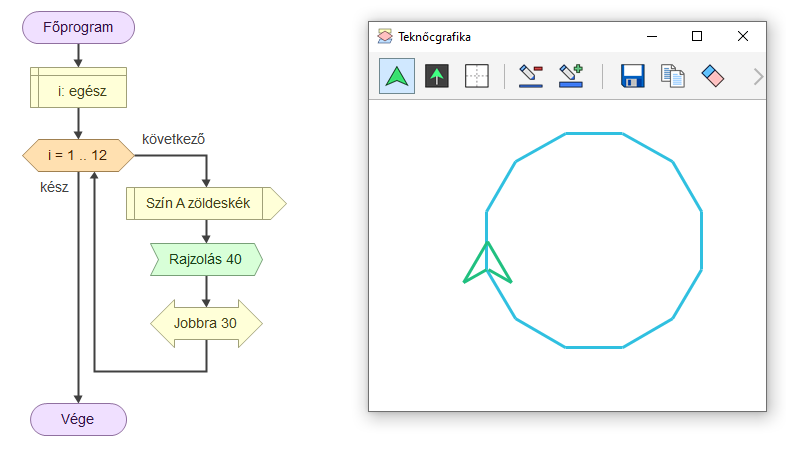Image resolution: width=786 pixels, height=449 pixels.
Task: Click the turtle-on-dark-background toolbar icon
Action: [437, 76]
